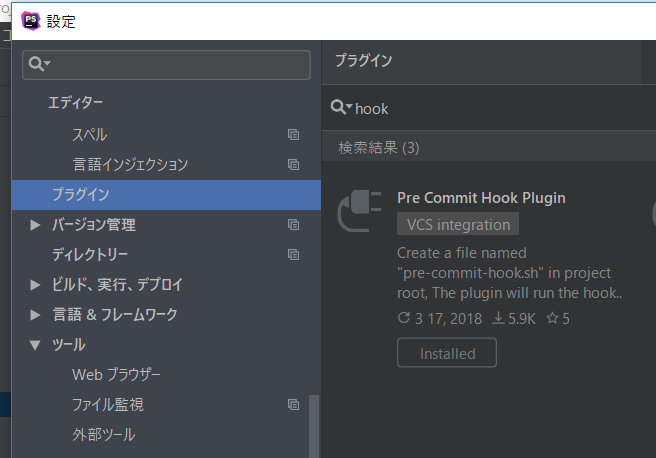Click the magnifier icon in settings search

(x=38, y=65)
